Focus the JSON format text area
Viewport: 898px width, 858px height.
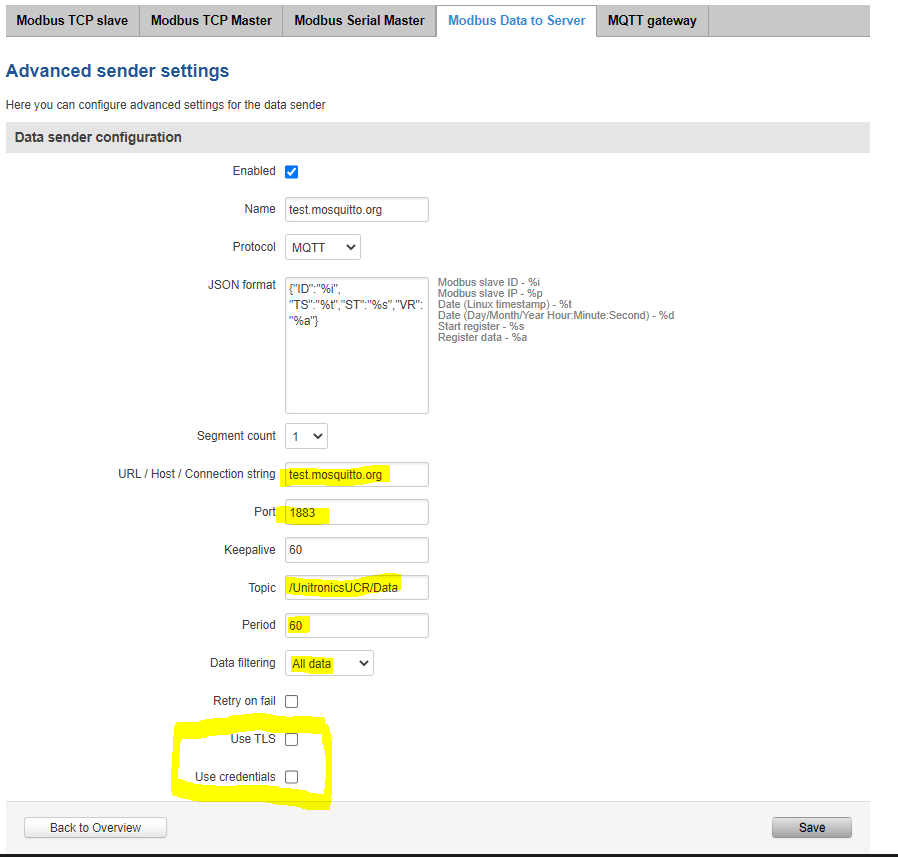click(x=356, y=345)
